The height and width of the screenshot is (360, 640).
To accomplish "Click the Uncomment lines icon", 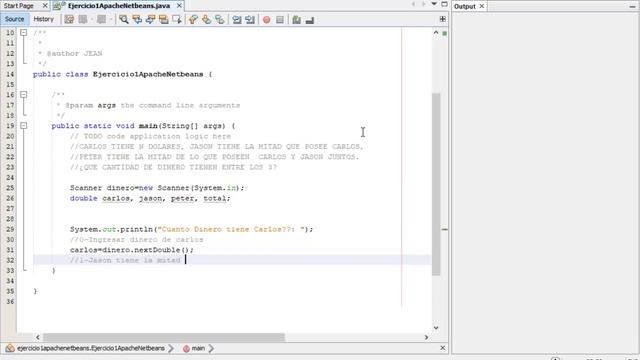I will pos(310,19).
